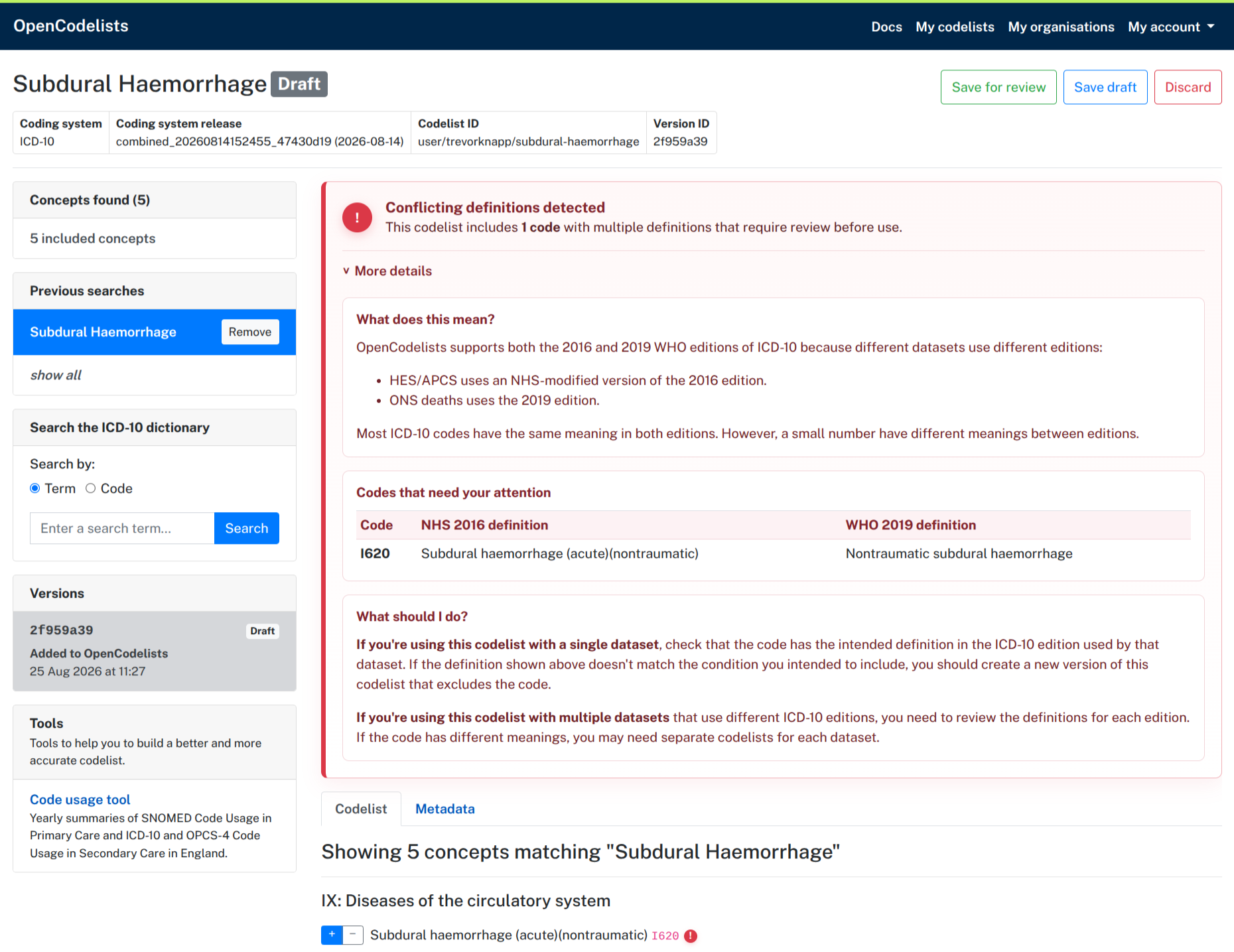Select the Code search radio button

pyautogui.click(x=91, y=488)
